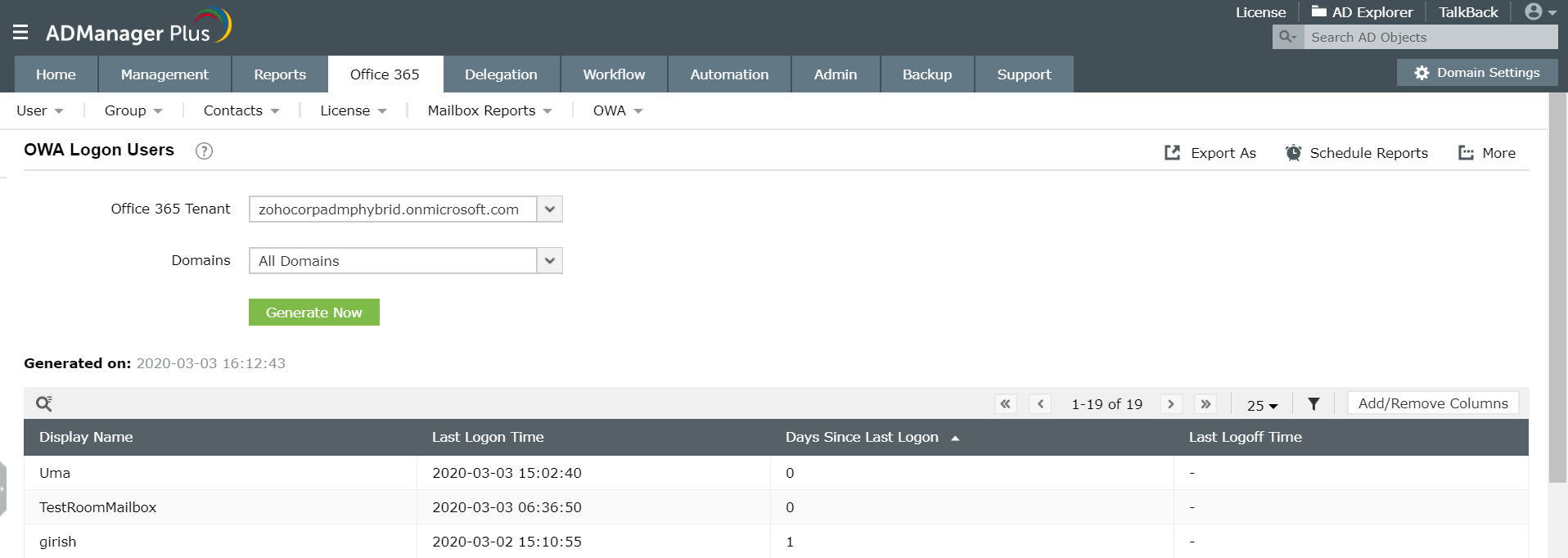
Task: Click the Schedule Reports label
Action: [x=1368, y=153]
